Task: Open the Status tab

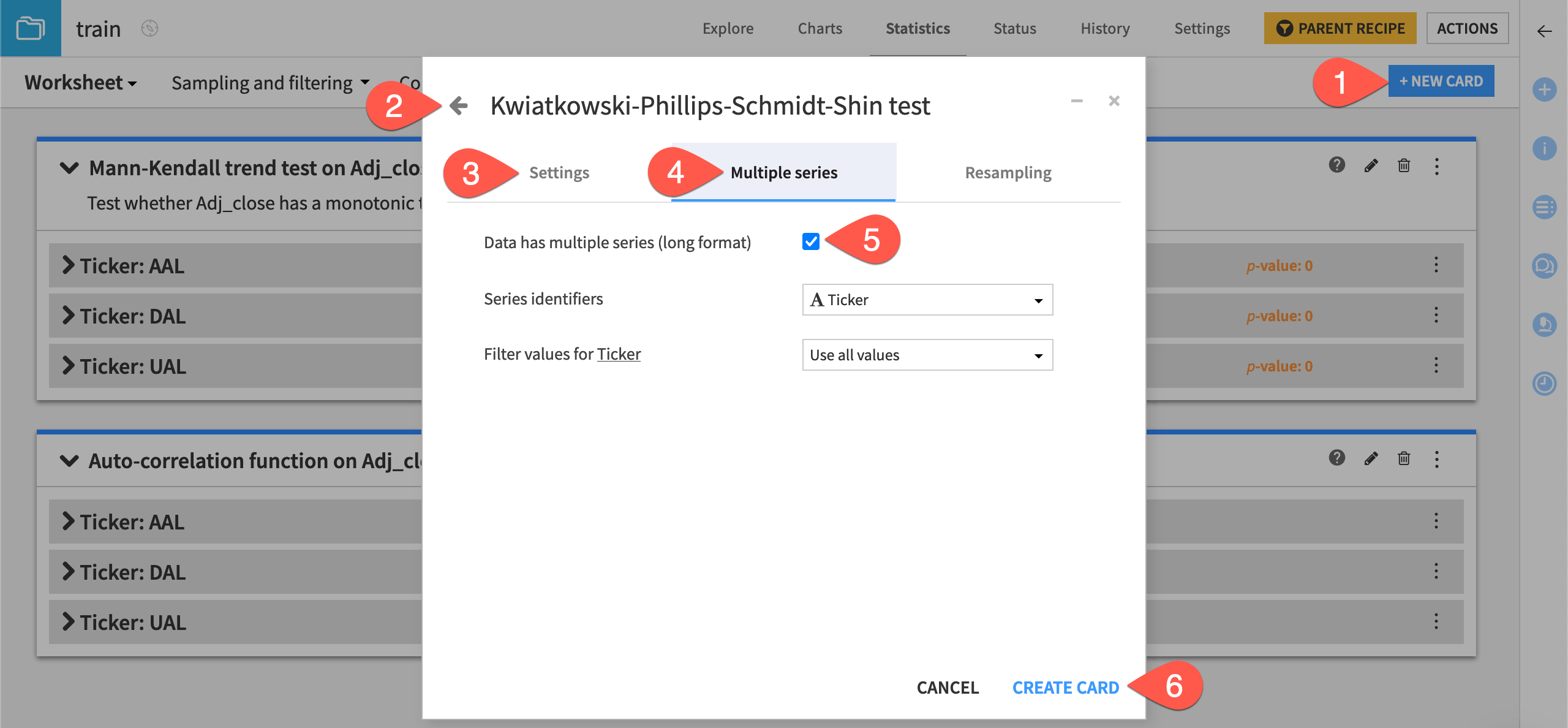Action: pos(1014,28)
